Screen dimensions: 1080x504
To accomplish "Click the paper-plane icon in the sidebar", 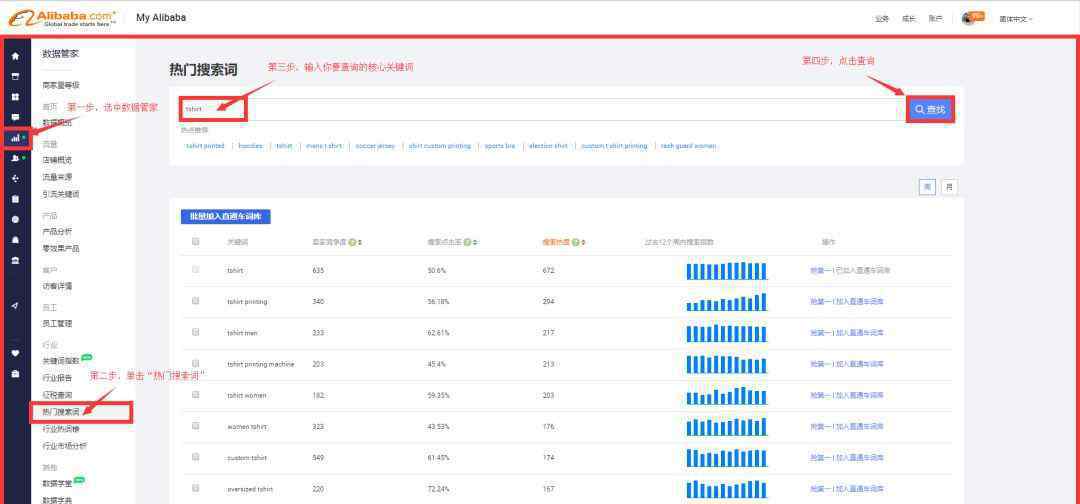I will click(x=15, y=306).
